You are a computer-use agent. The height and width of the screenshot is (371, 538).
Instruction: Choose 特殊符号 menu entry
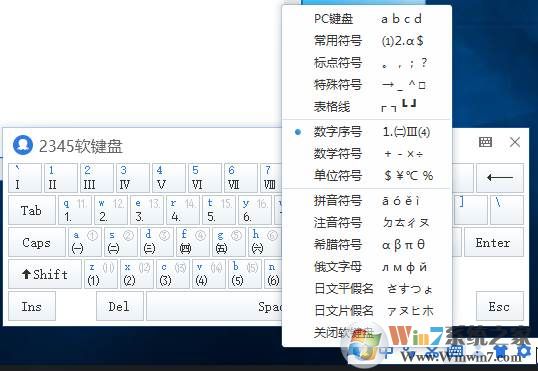[x=366, y=84]
